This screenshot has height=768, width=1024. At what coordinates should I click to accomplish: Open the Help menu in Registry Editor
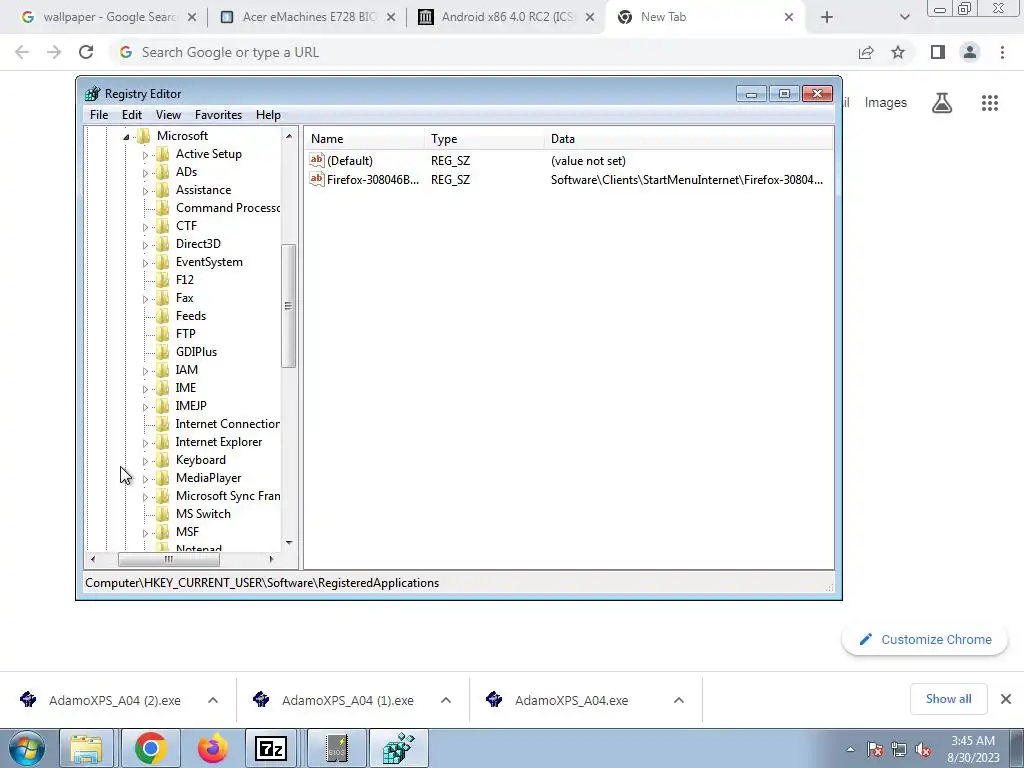(x=268, y=114)
